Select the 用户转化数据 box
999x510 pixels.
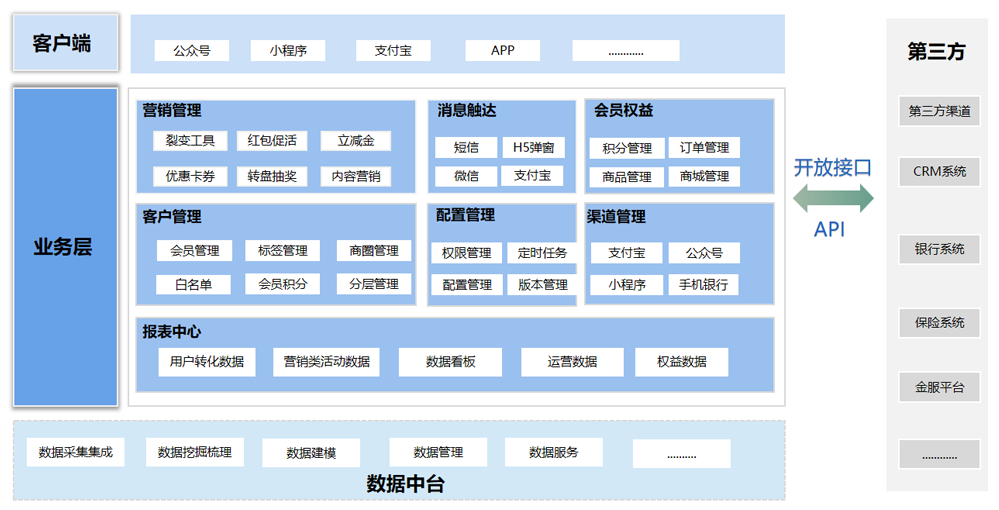pos(207,362)
